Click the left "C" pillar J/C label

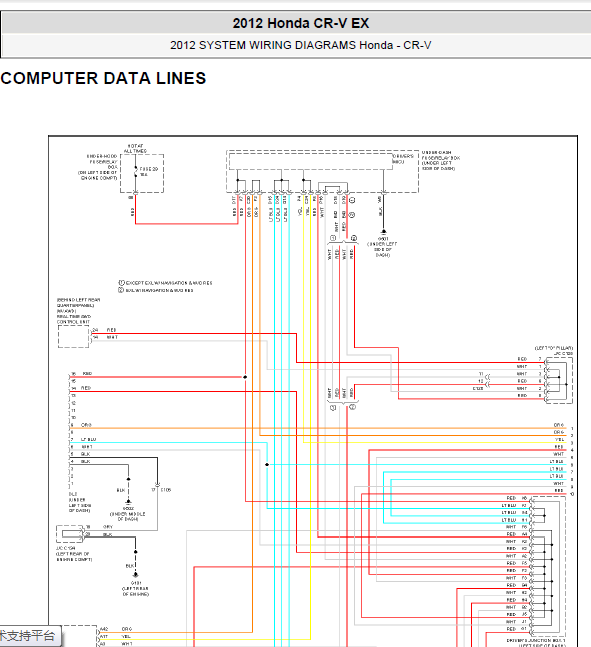(x=554, y=351)
